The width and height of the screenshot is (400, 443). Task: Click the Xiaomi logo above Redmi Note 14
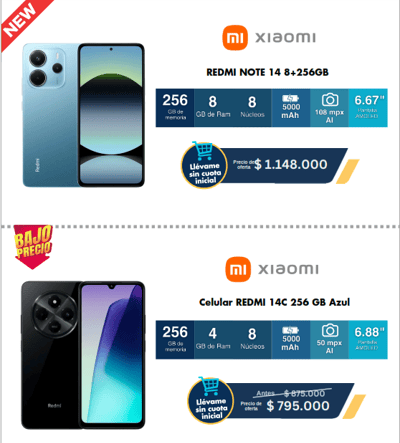tap(269, 38)
